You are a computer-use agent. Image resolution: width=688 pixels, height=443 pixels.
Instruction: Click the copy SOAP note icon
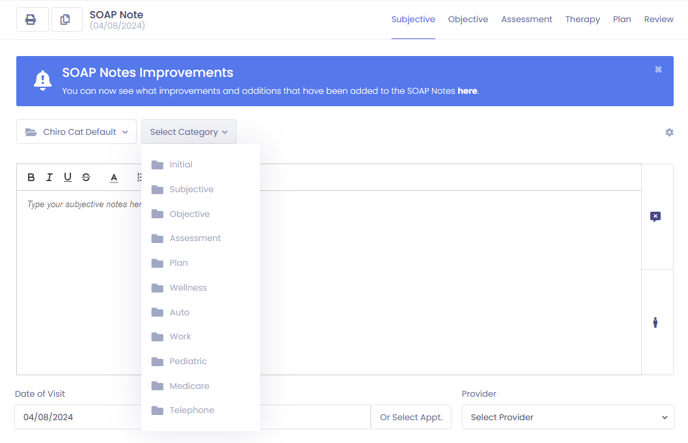[x=67, y=20]
